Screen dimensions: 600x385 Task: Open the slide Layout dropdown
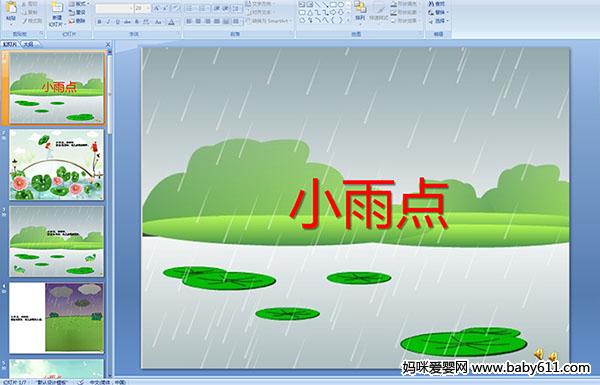[80, 4]
